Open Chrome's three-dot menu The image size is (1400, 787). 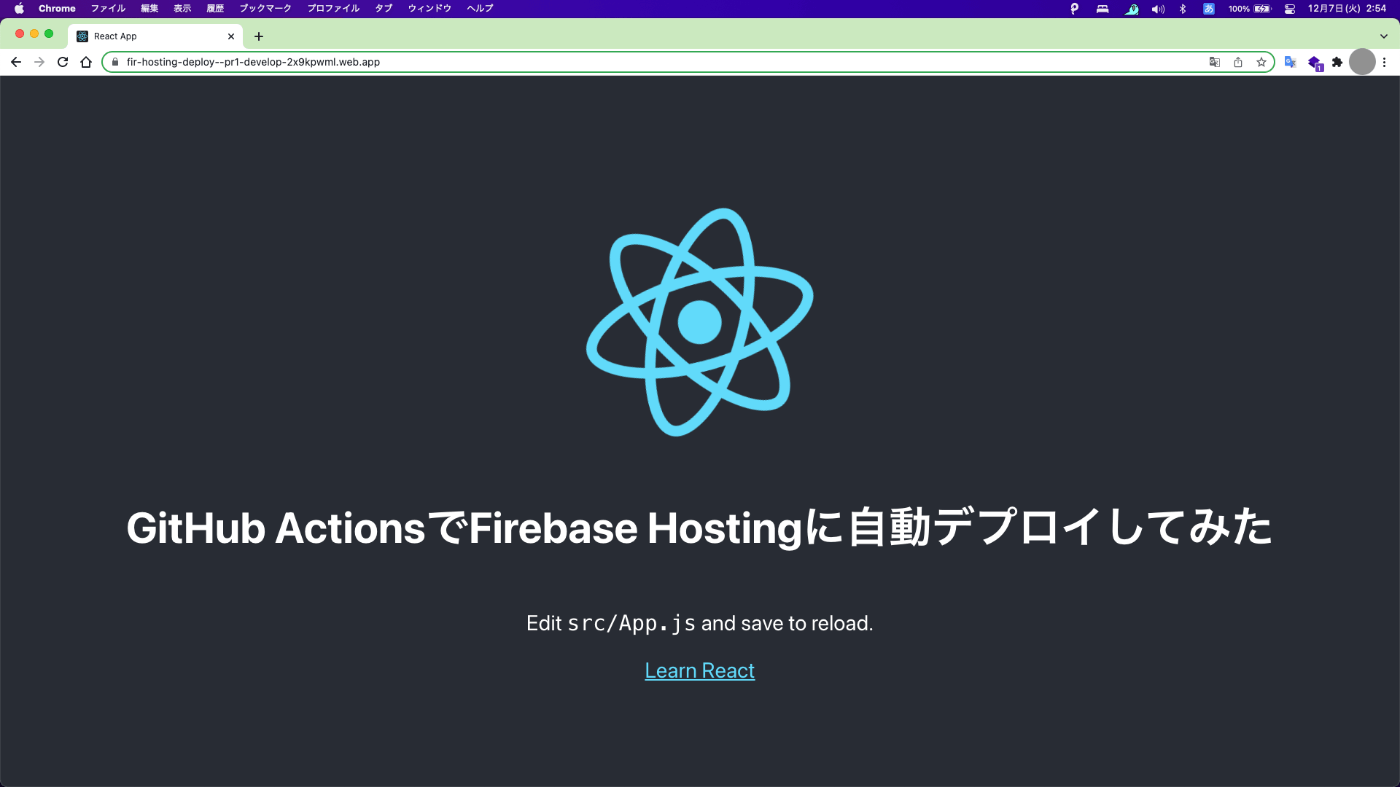click(1385, 62)
